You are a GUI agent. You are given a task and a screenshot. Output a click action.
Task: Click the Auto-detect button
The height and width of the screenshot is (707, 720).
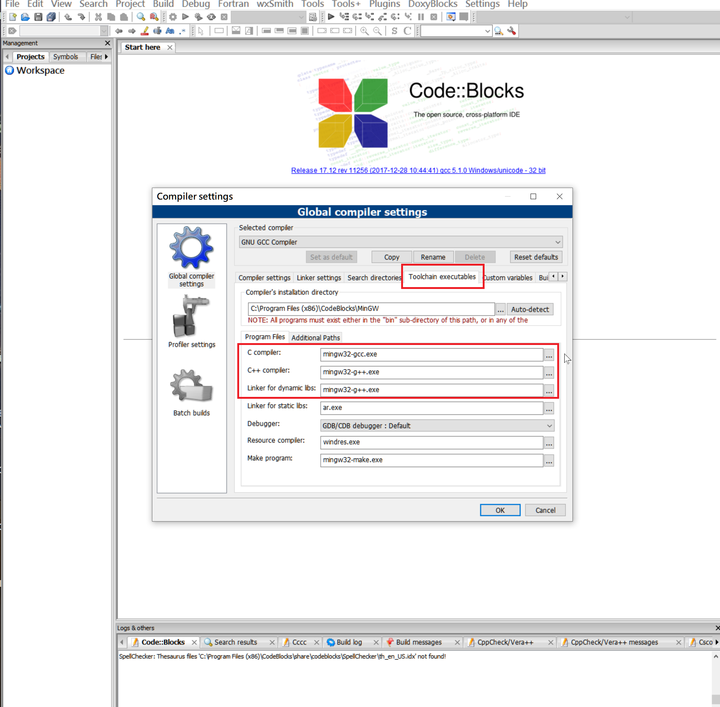tap(530, 309)
